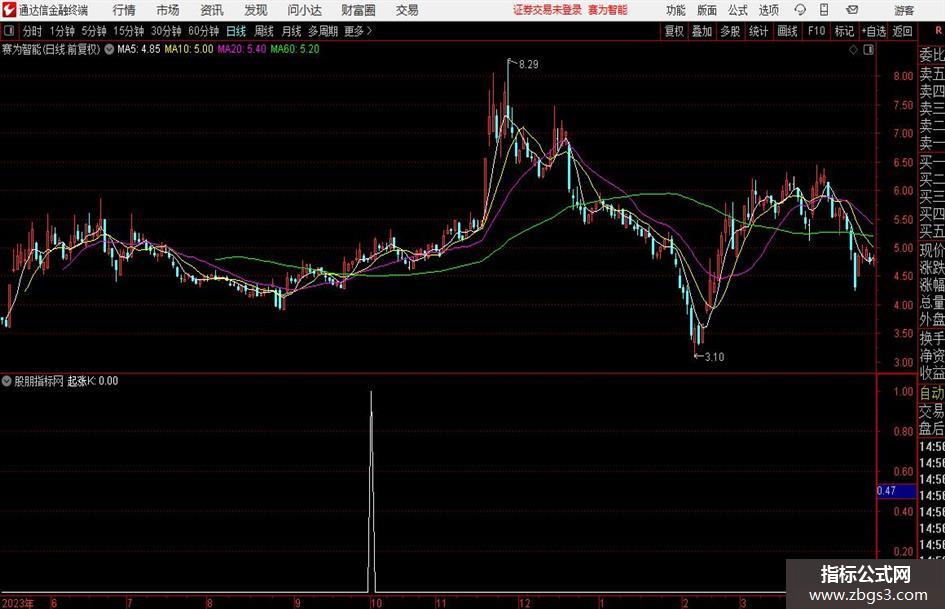Open the 赛为智能 indicator settings circle icon

click(x=109, y=49)
